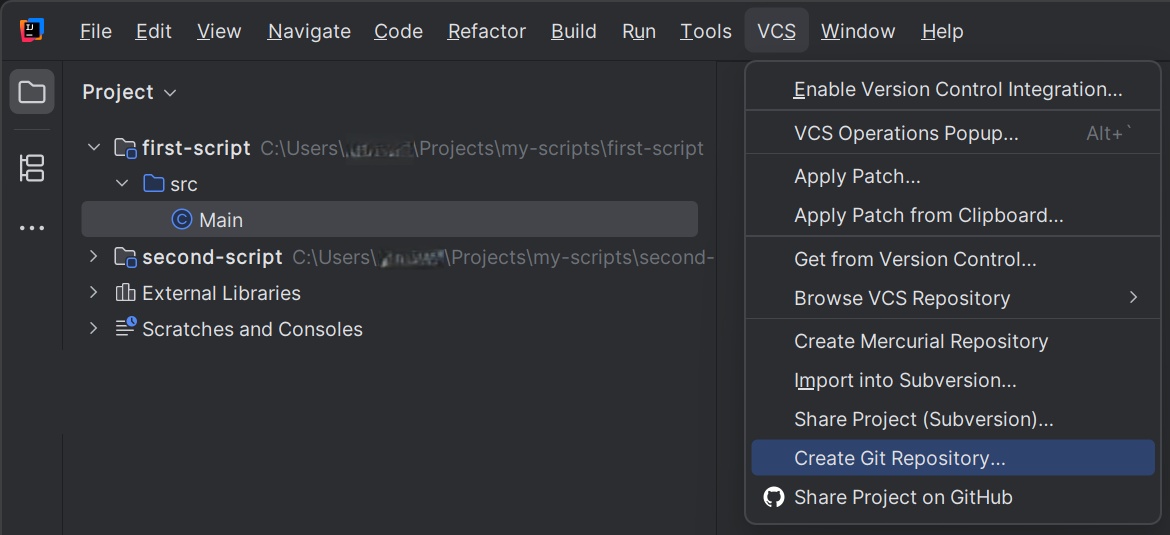Screen dimensions: 1170x535
Task: Click the second-script module folder icon
Action: [125, 257]
